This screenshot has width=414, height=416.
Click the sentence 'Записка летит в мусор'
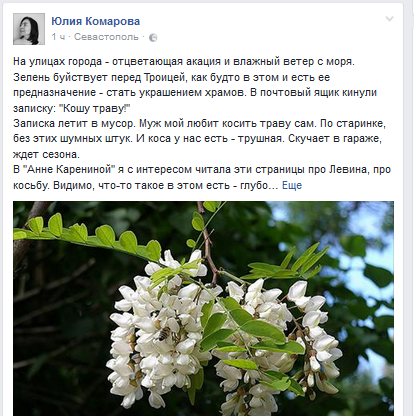(75, 124)
